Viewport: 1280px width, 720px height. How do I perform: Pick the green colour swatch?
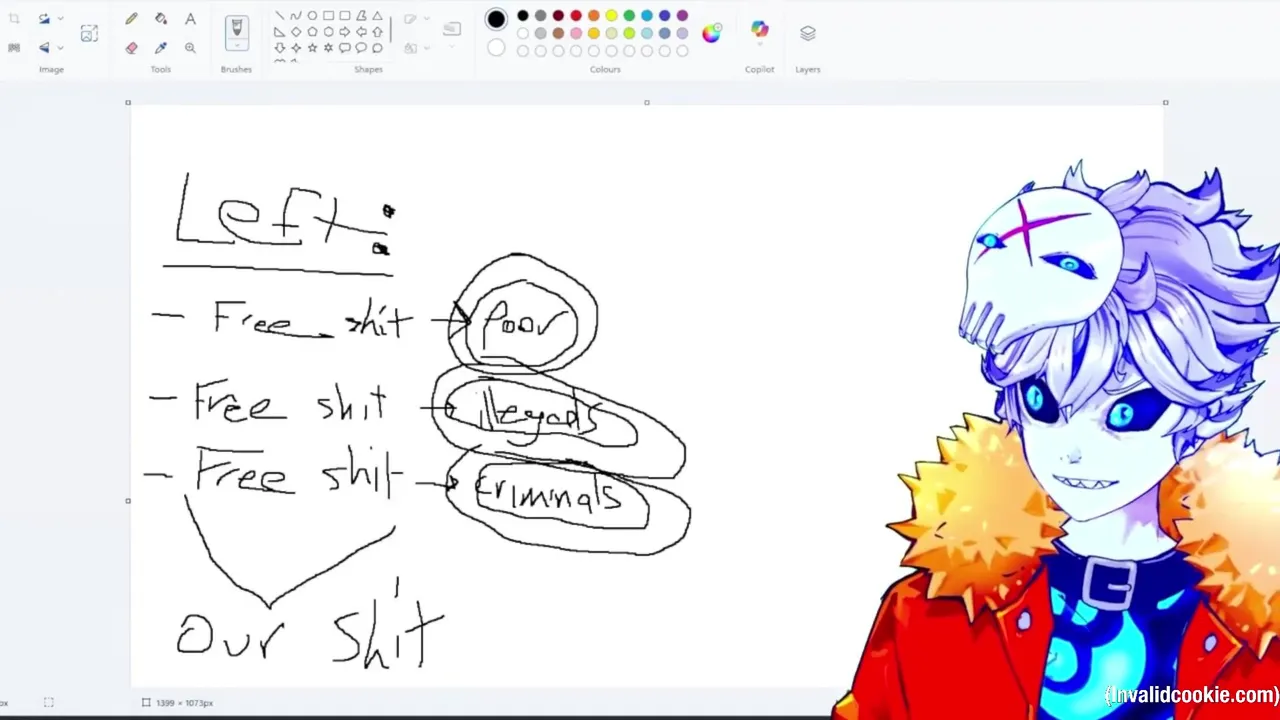point(629,15)
